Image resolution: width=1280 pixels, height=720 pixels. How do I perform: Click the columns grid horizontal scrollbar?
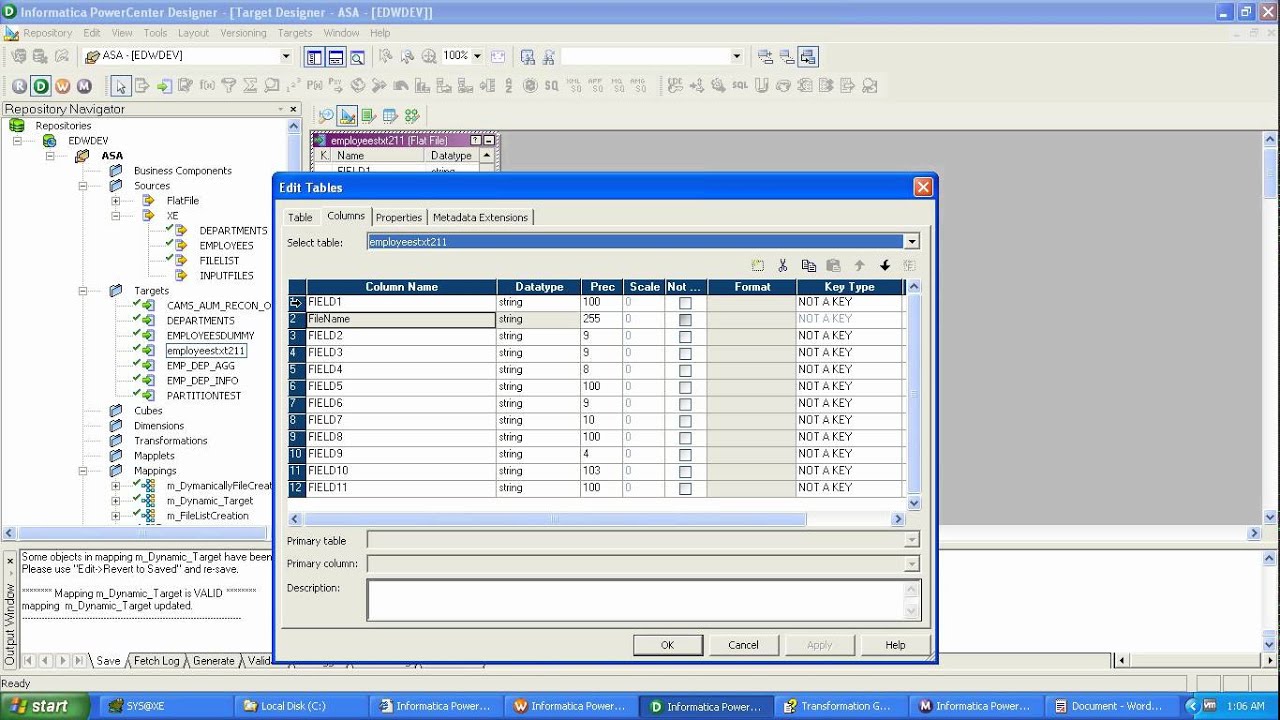pos(597,519)
